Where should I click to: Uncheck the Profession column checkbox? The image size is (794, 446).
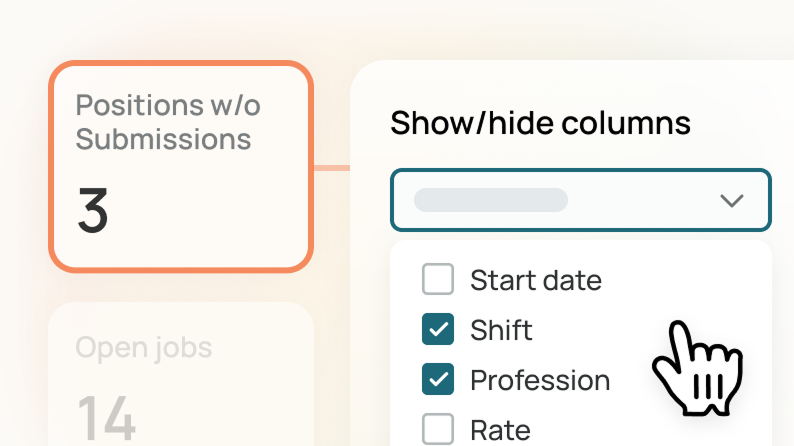coord(438,380)
